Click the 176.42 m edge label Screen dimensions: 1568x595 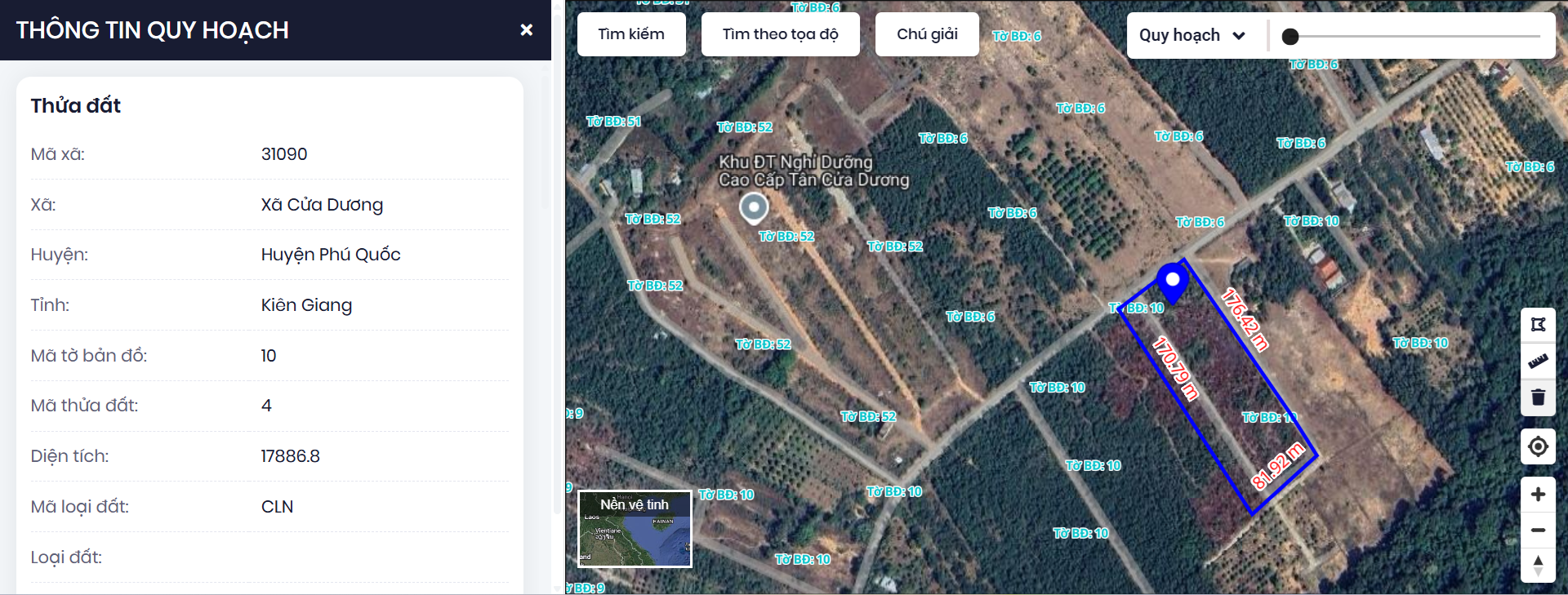[1245, 319]
